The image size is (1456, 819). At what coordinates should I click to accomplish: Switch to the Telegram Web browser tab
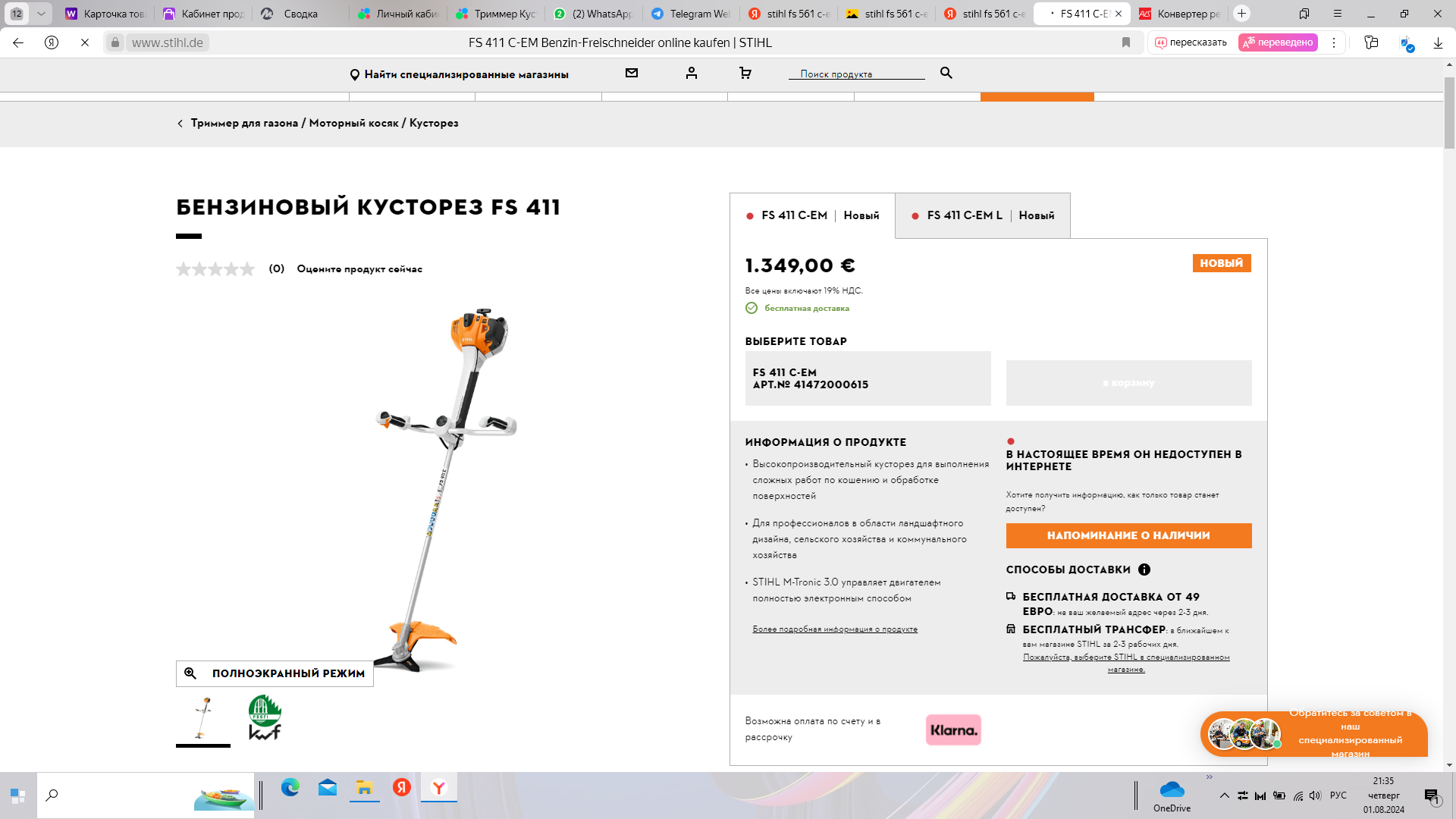coord(691,14)
